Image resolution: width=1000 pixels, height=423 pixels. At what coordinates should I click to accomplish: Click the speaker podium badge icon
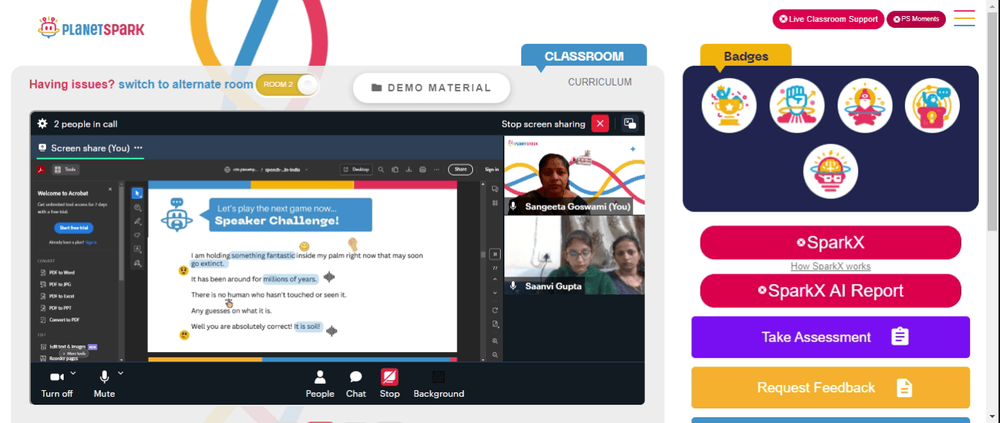pos(932,105)
